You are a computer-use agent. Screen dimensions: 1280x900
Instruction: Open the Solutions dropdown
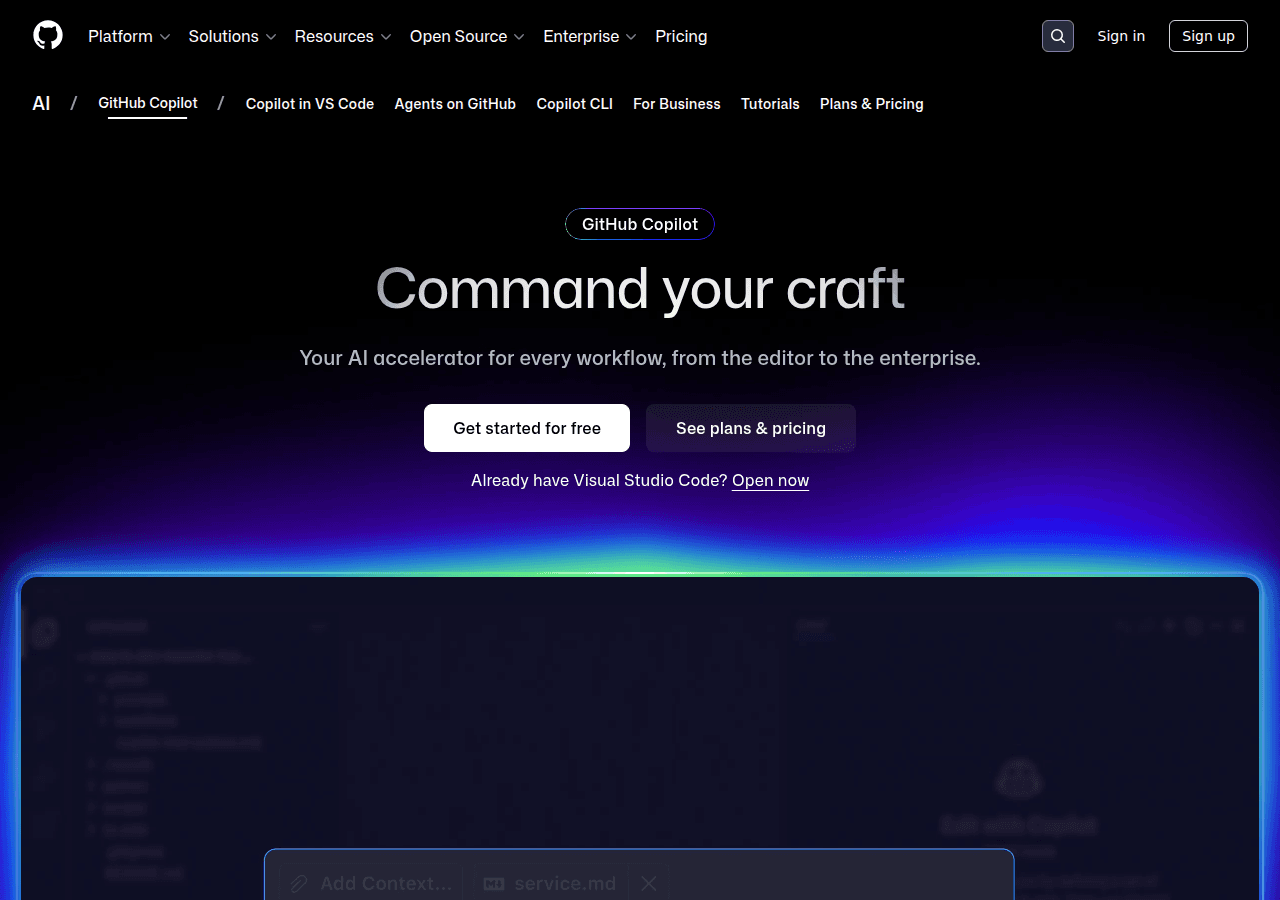(x=231, y=36)
